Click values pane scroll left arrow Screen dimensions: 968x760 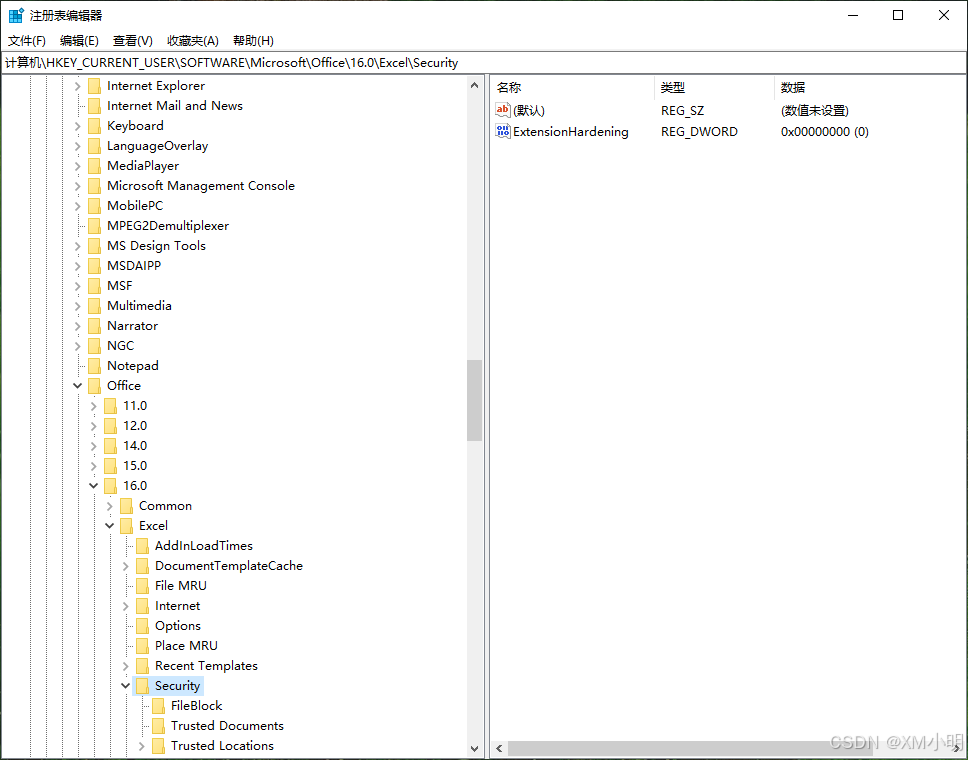pyautogui.click(x=499, y=749)
